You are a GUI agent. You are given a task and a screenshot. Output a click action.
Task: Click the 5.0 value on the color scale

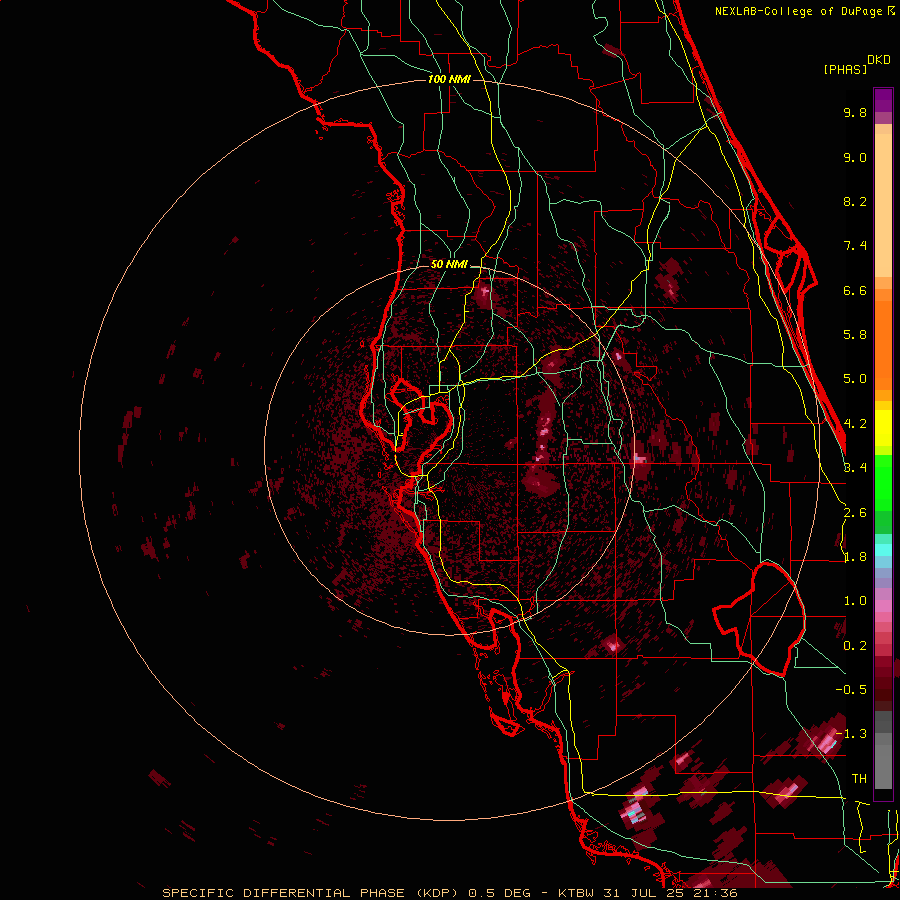pyautogui.click(x=855, y=379)
